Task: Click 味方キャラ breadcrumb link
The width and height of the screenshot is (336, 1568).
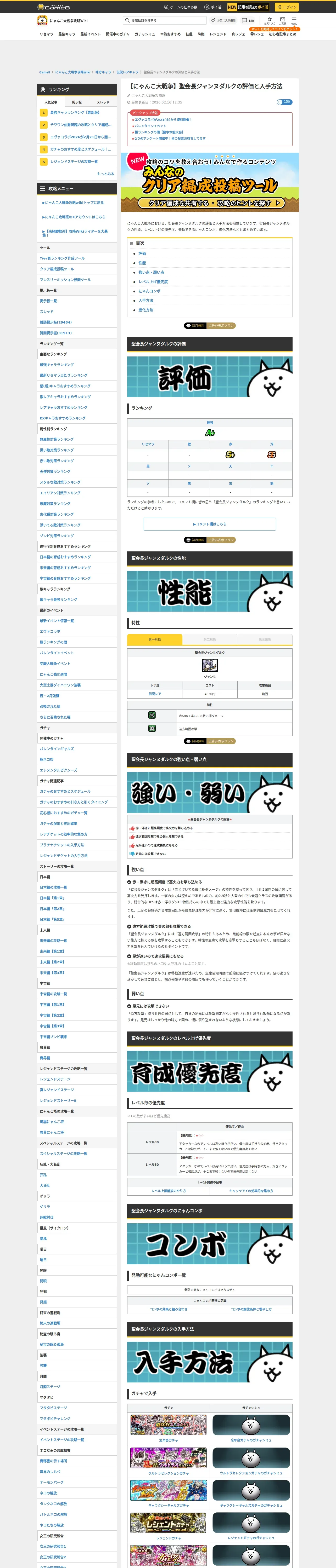Action: [103, 72]
